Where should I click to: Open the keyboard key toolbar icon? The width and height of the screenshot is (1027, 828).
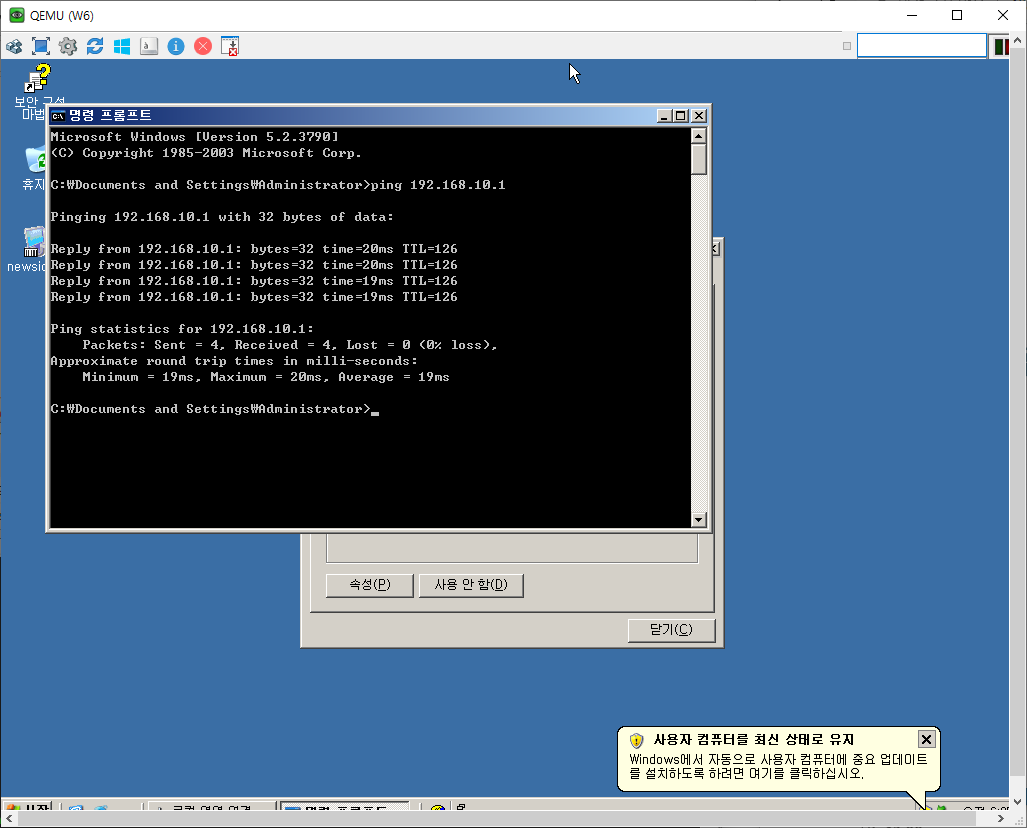tap(149, 47)
